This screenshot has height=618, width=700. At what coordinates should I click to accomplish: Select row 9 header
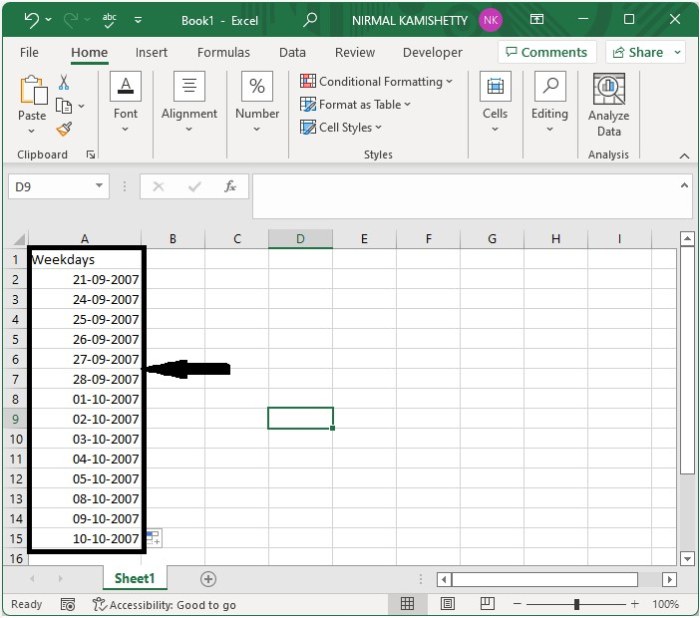click(x=16, y=419)
